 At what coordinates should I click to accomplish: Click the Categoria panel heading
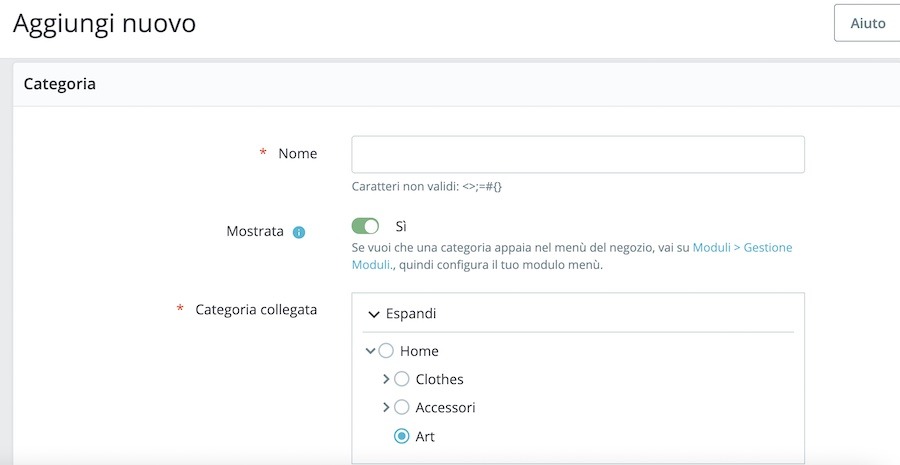[x=60, y=84]
